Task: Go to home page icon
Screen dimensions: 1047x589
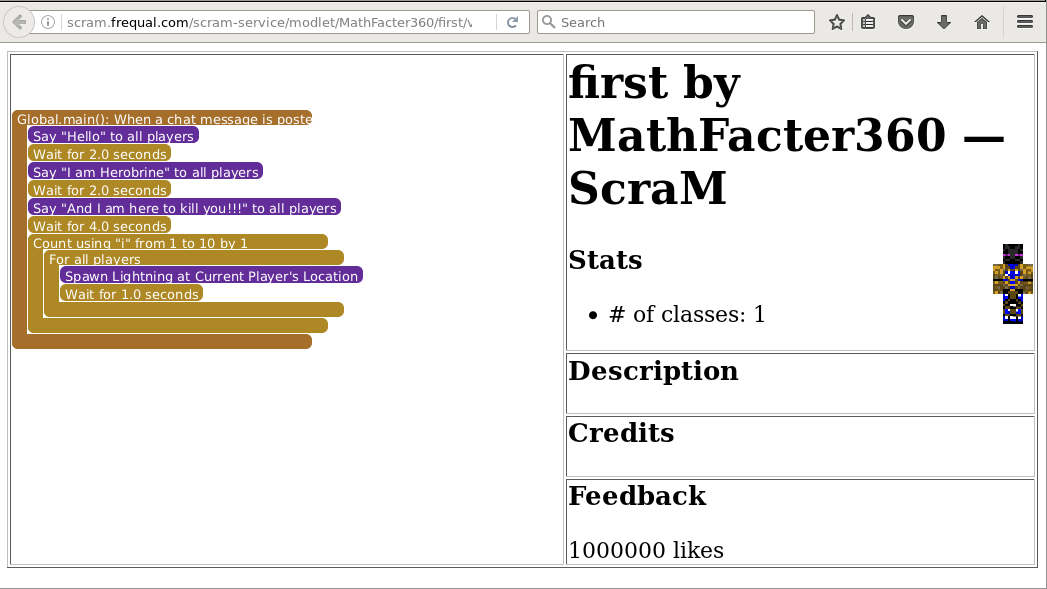Action: tap(981, 22)
